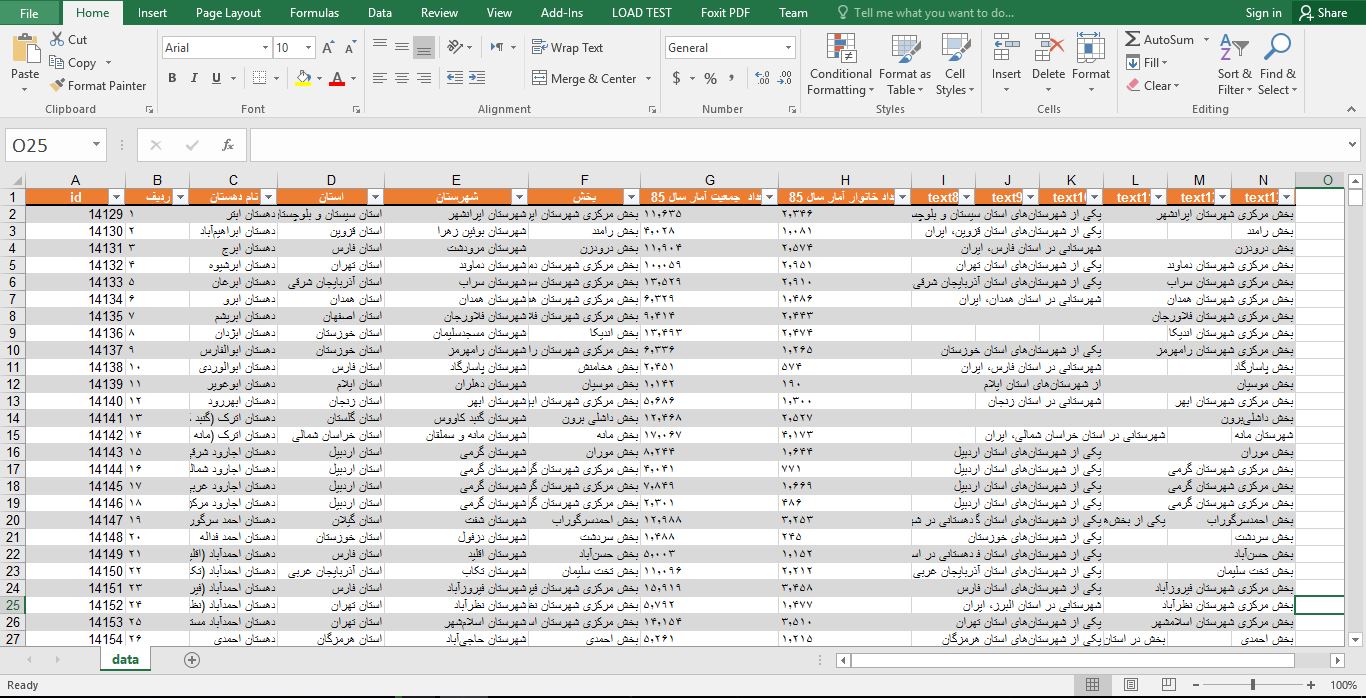This screenshot has width=1366, height=698.
Task: Increase font size with large A icon
Action: [x=328, y=47]
